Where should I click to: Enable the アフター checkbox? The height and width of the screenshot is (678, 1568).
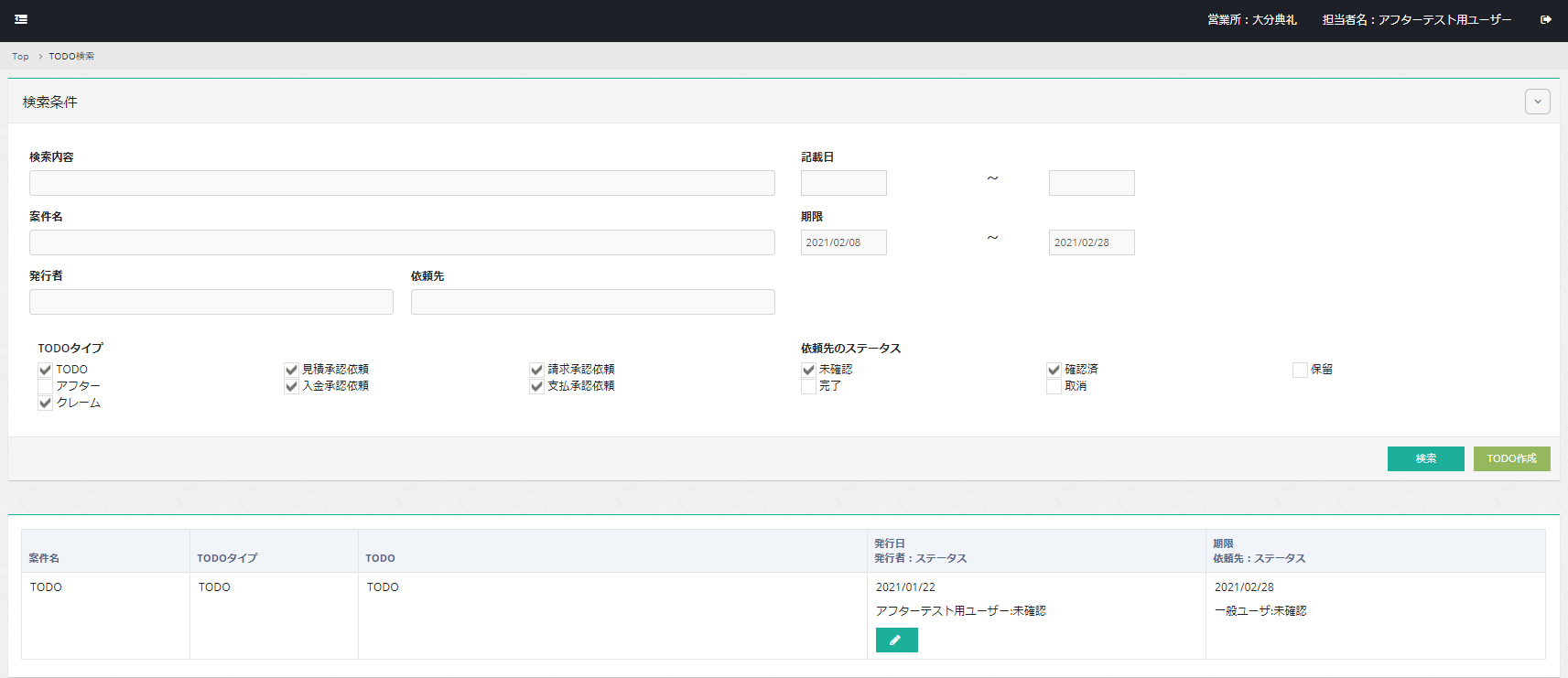pos(45,386)
